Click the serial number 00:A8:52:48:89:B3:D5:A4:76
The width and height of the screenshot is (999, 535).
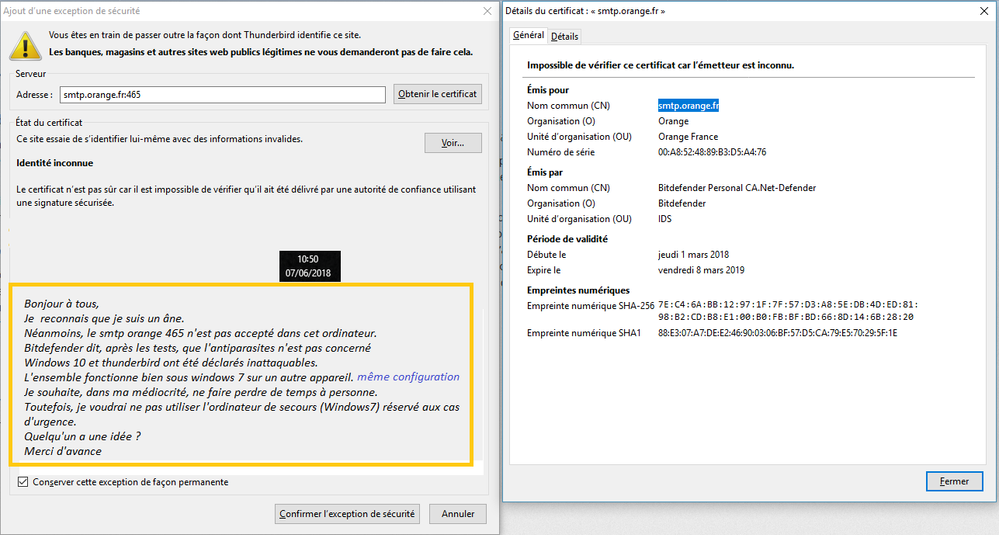[x=712, y=152]
